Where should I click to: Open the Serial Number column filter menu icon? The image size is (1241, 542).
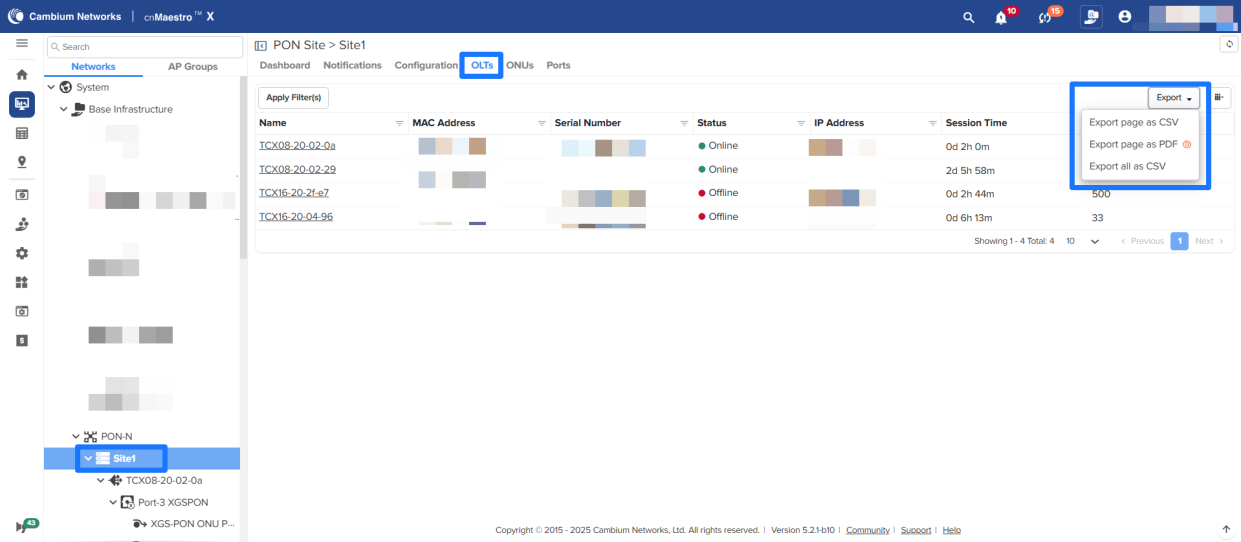click(x=685, y=123)
